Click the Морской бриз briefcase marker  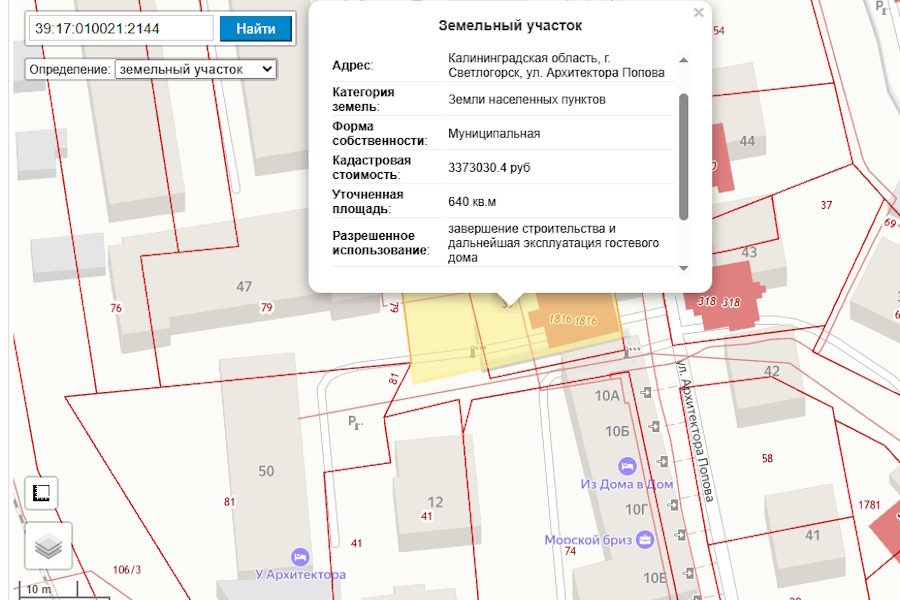click(x=645, y=539)
